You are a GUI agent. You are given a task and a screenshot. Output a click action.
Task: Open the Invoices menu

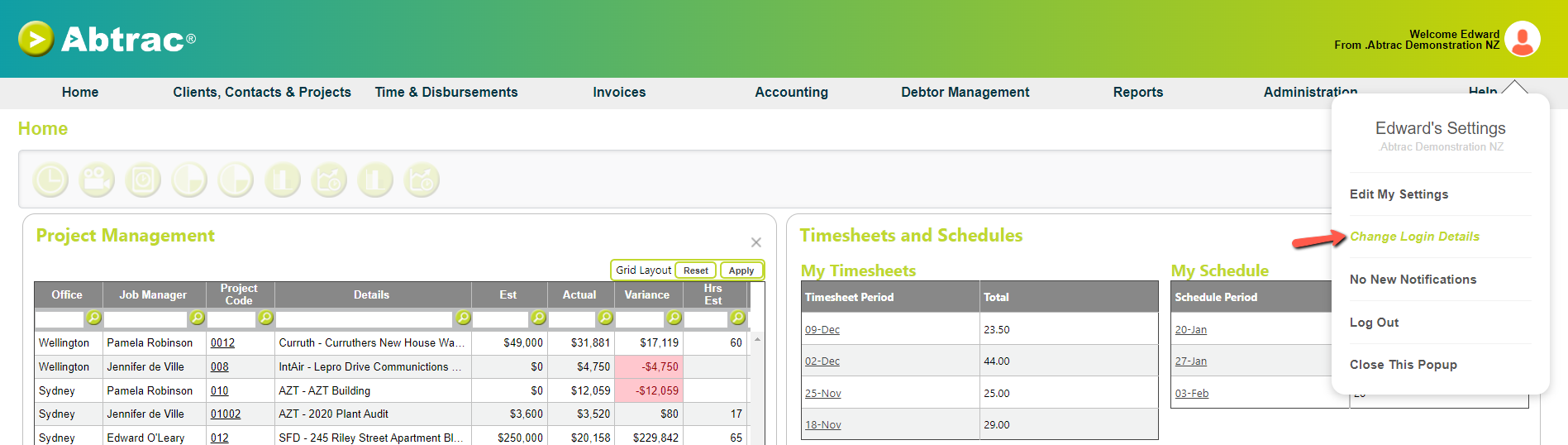[619, 93]
